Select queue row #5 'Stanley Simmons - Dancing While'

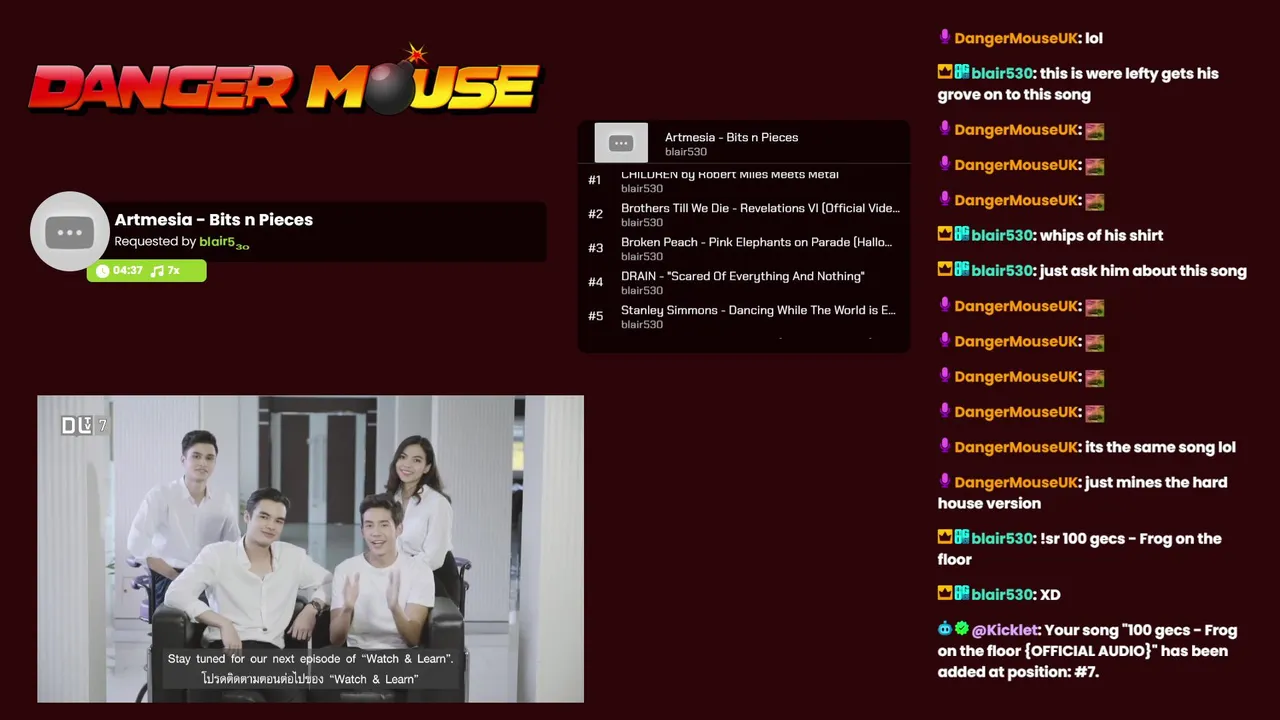point(744,317)
